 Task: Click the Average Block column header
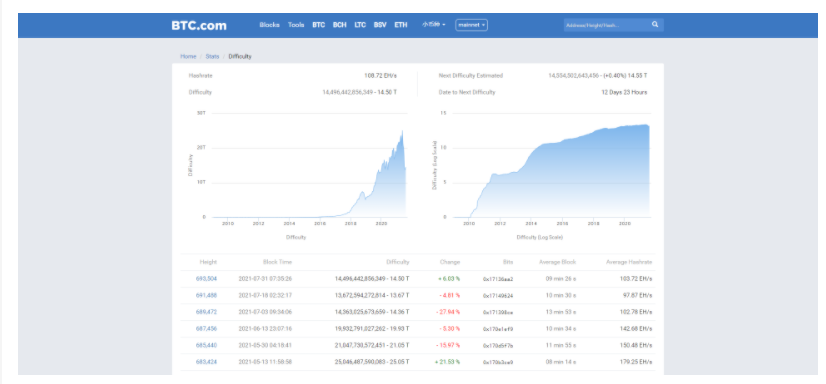click(x=557, y=262)
